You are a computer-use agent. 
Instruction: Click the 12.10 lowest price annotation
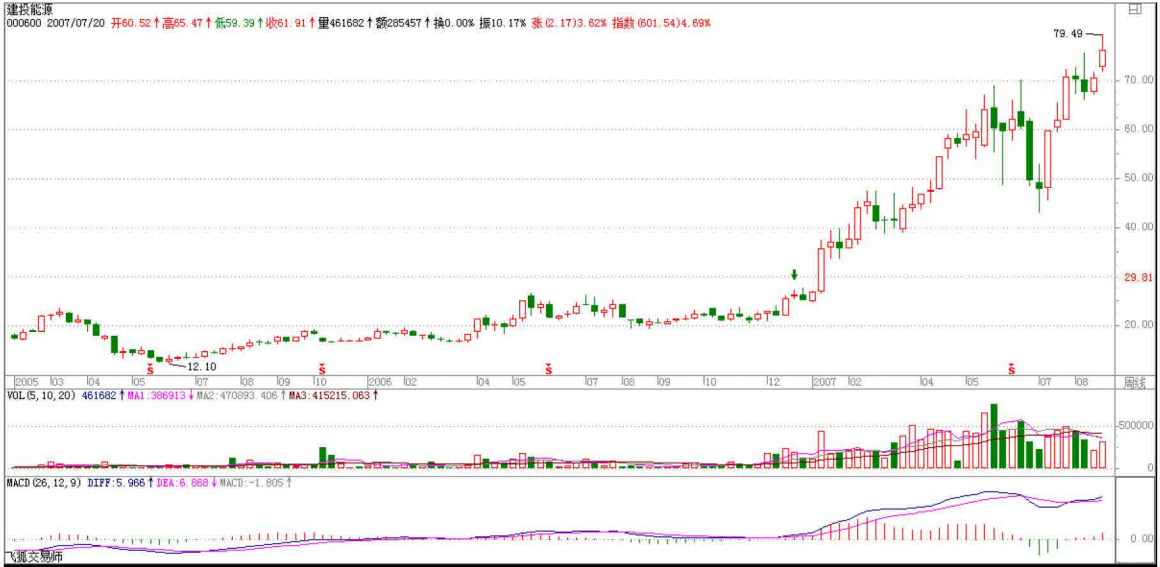pyautogui.click(x=202, y=367)
